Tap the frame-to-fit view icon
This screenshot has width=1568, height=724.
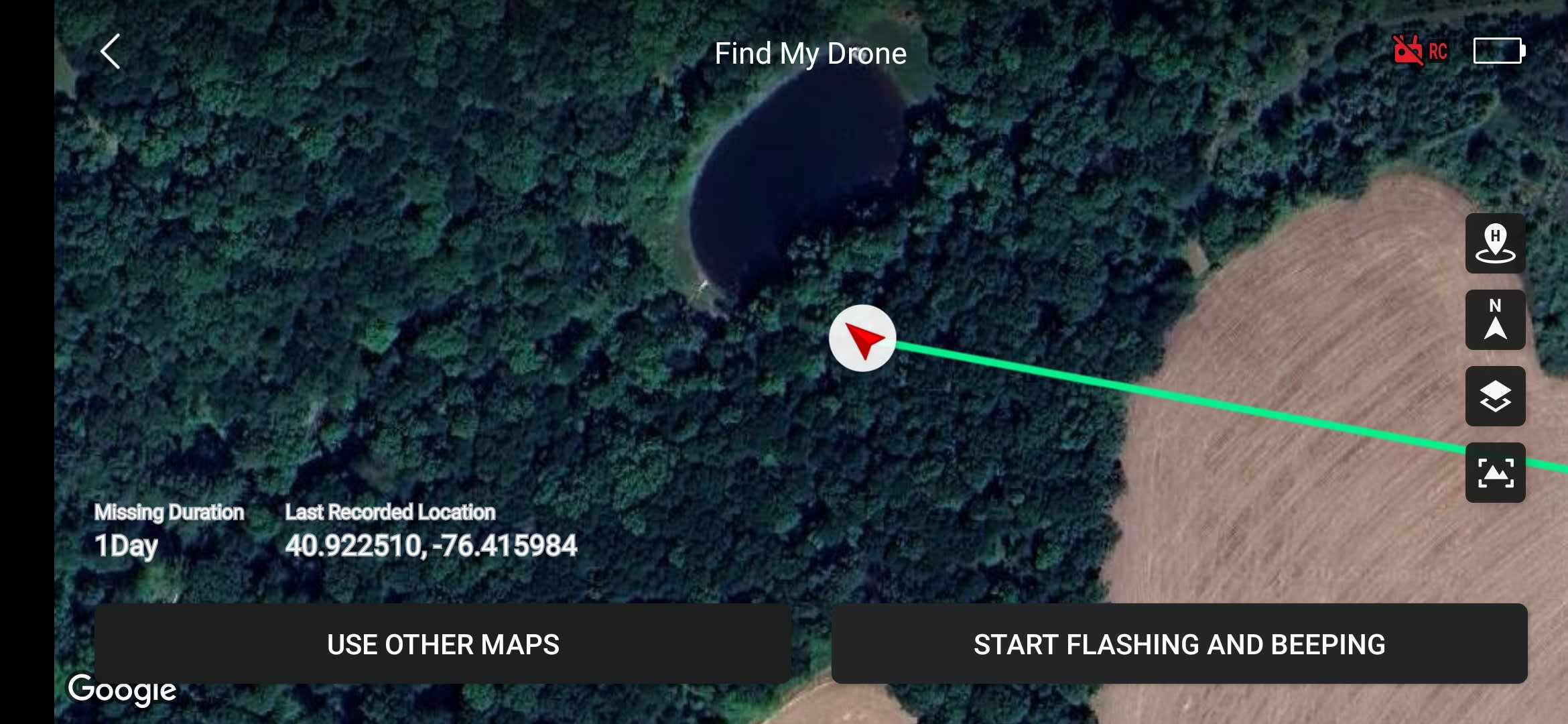click(x=1495, y=473)
